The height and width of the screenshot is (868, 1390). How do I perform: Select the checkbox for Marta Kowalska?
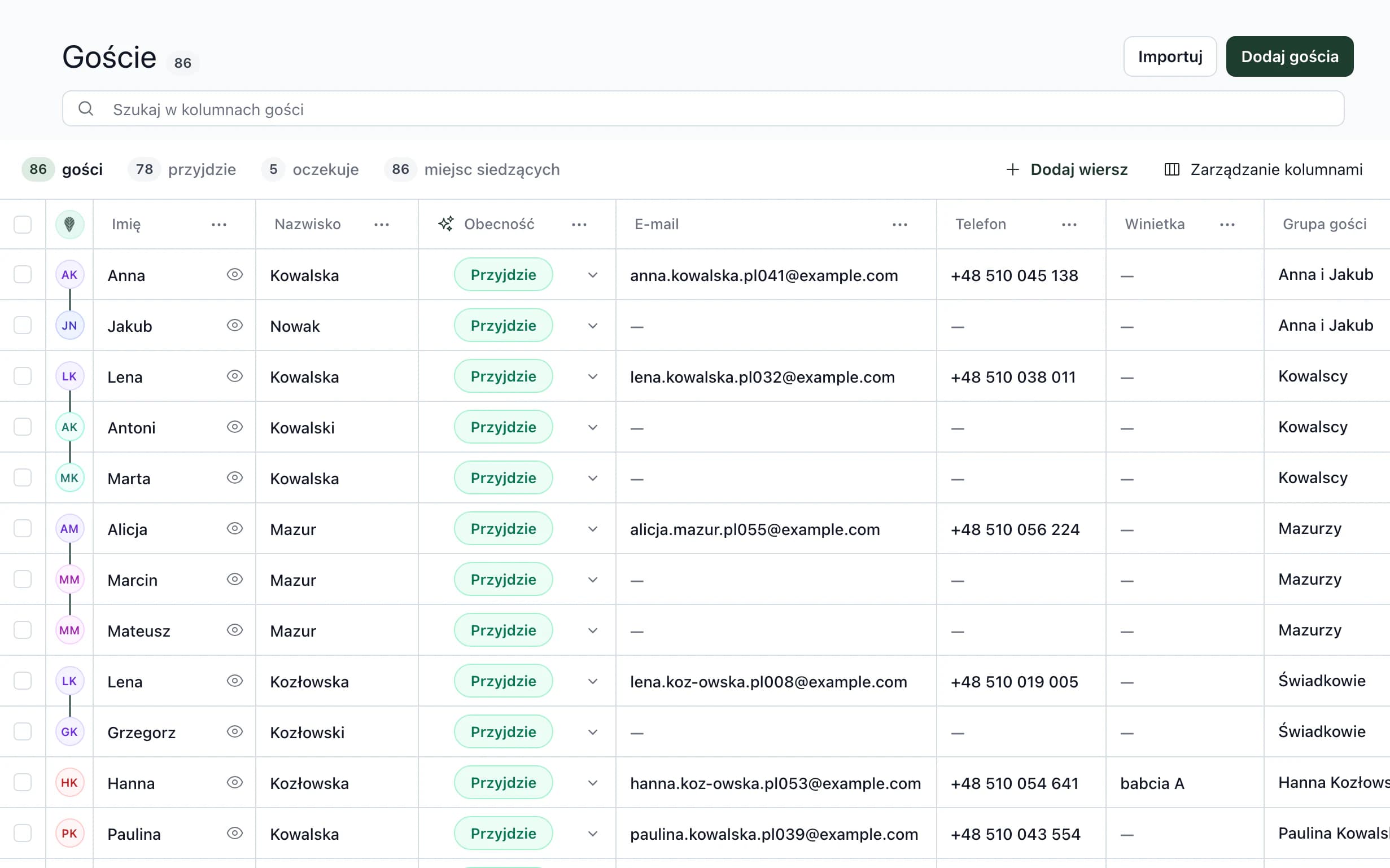[x=23, y=477]
